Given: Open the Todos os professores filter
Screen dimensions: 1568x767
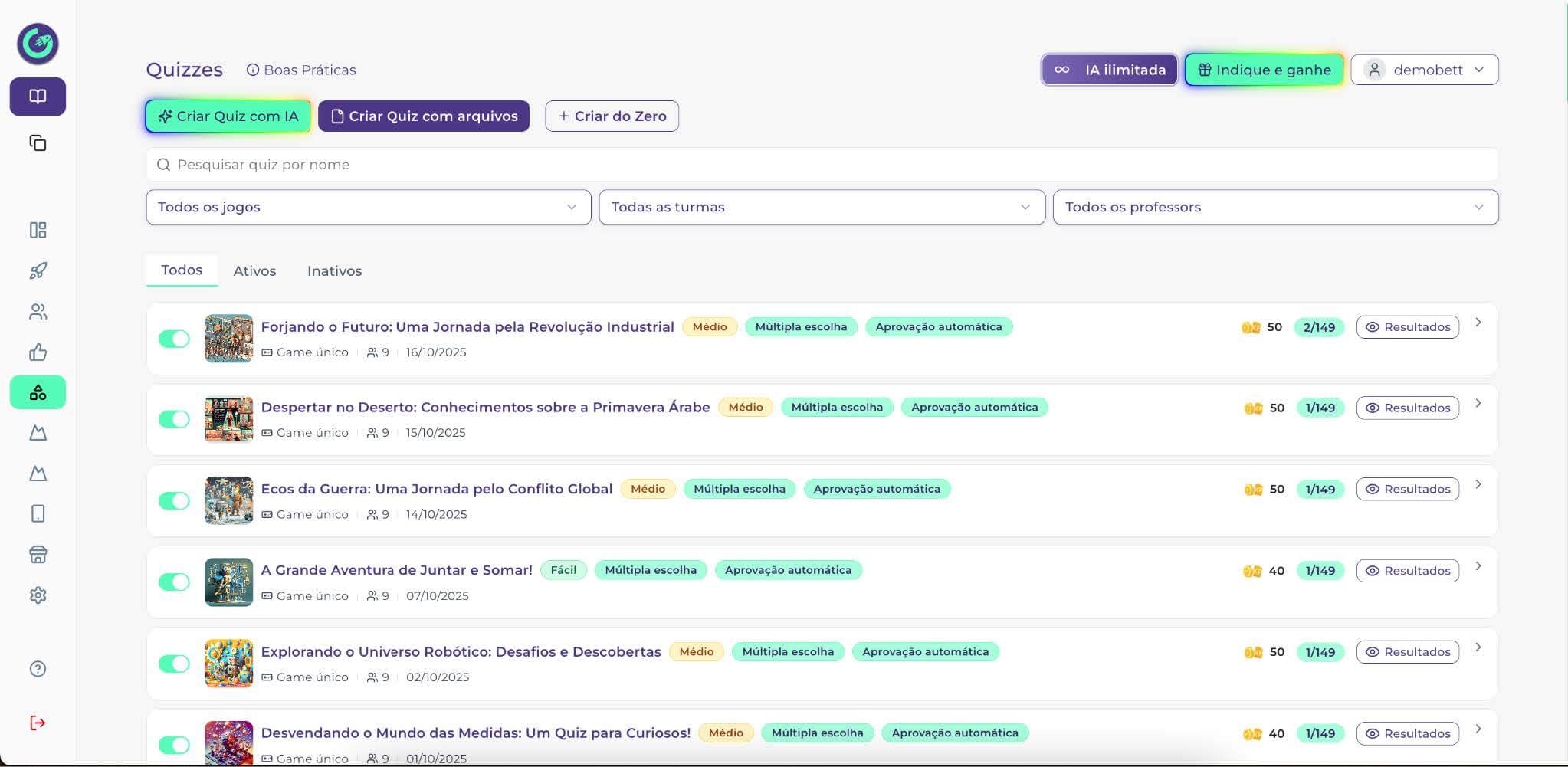Looking at the screenshot, I should (x=1275, y=207).
